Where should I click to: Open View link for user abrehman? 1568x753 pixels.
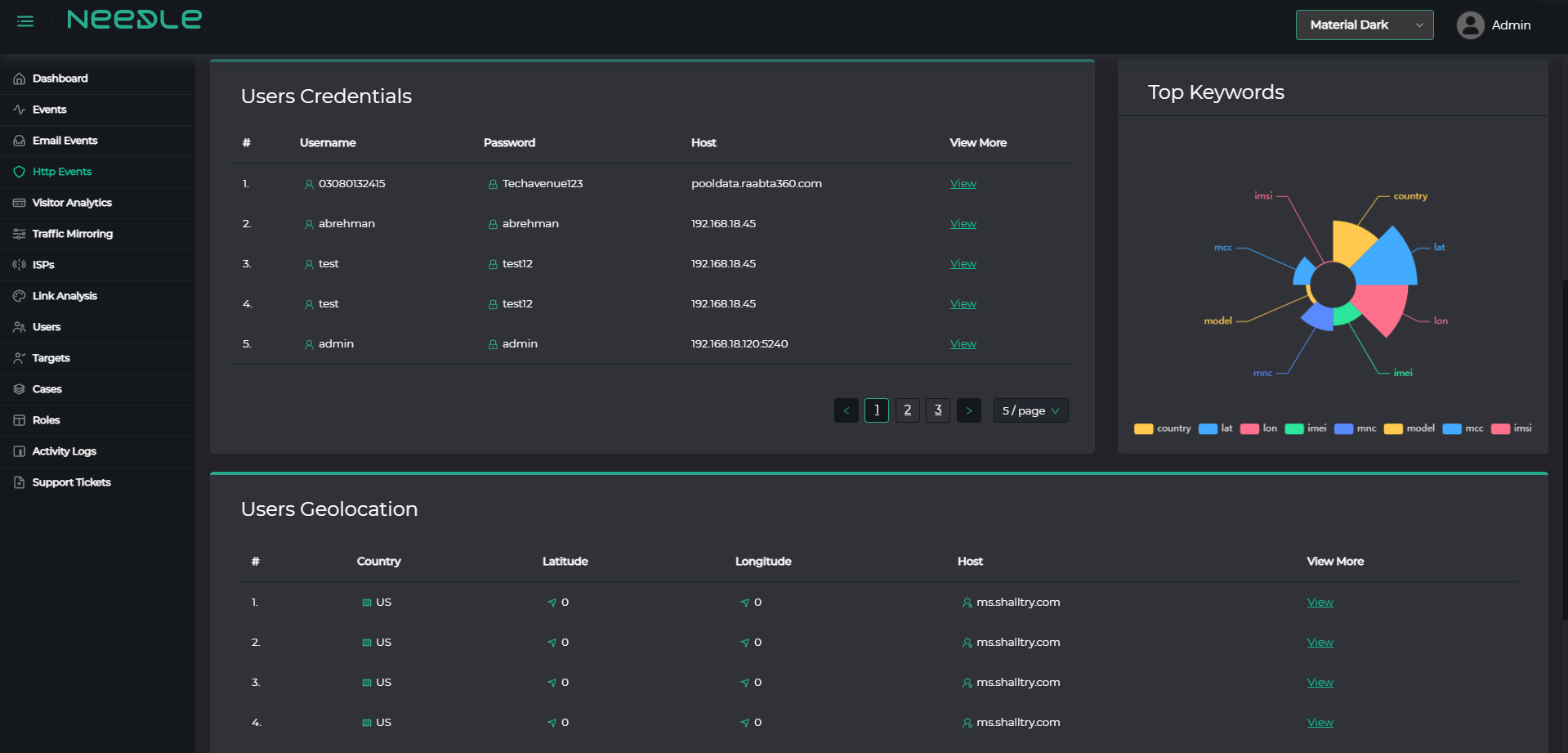click(x=963, y=224)
